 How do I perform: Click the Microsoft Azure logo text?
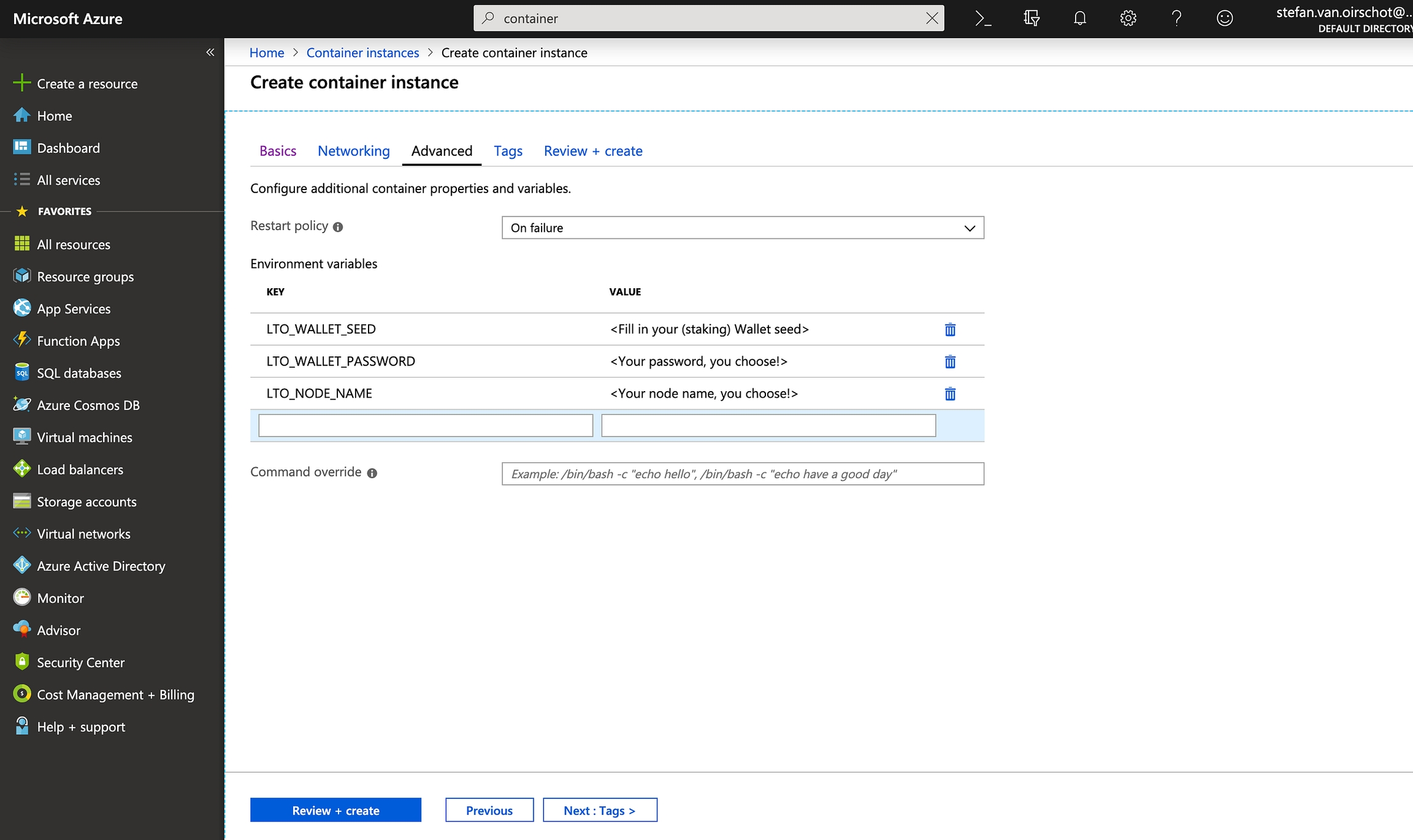coord(67,19)
